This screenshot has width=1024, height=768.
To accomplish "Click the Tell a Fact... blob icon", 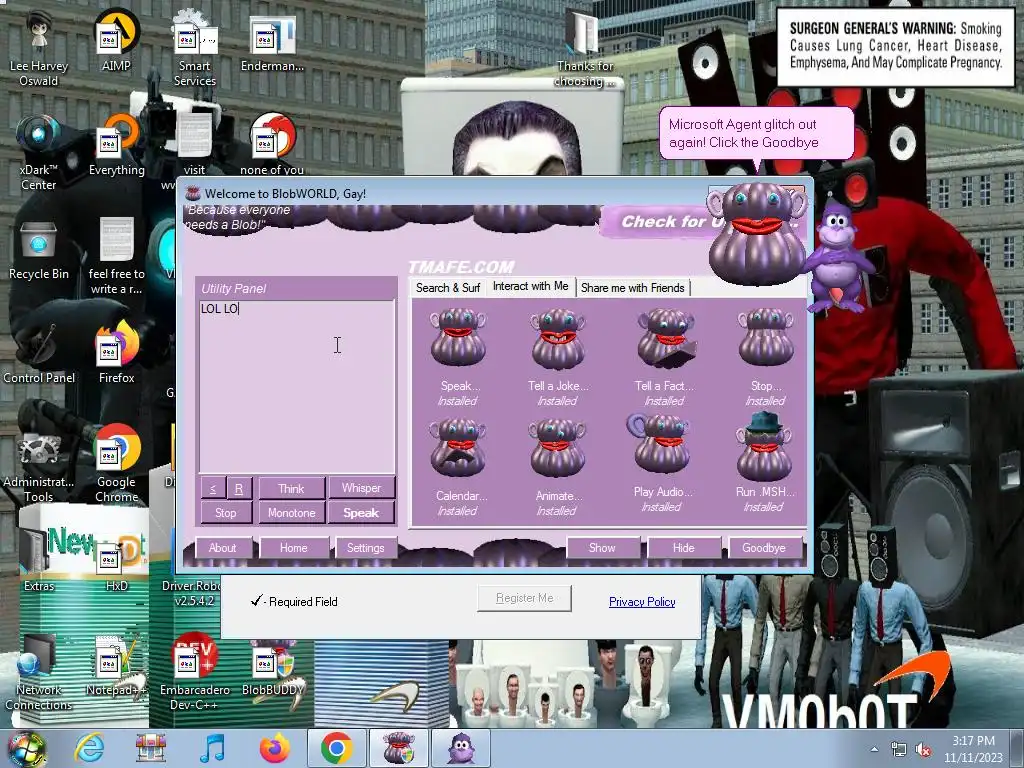I will (x=665, y=338).
